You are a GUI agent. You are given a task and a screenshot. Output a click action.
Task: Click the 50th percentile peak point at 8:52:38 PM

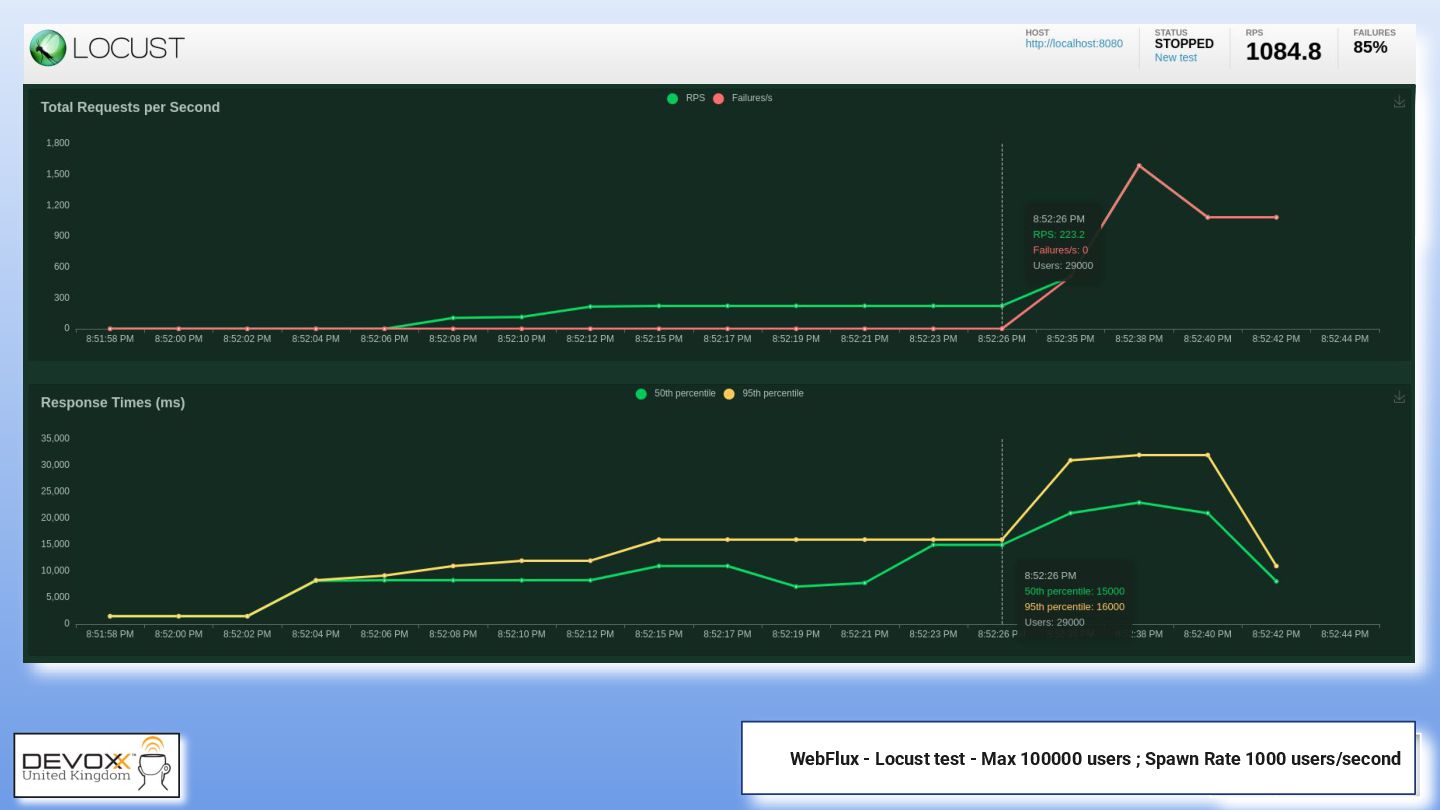tap(1139, 502)
